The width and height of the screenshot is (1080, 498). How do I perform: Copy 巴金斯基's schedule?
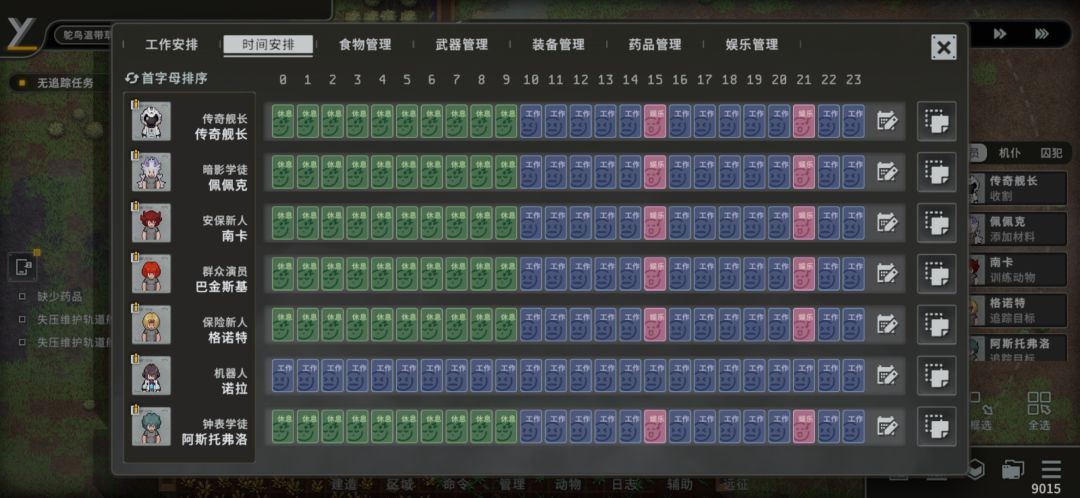click(x=937, y=274)
